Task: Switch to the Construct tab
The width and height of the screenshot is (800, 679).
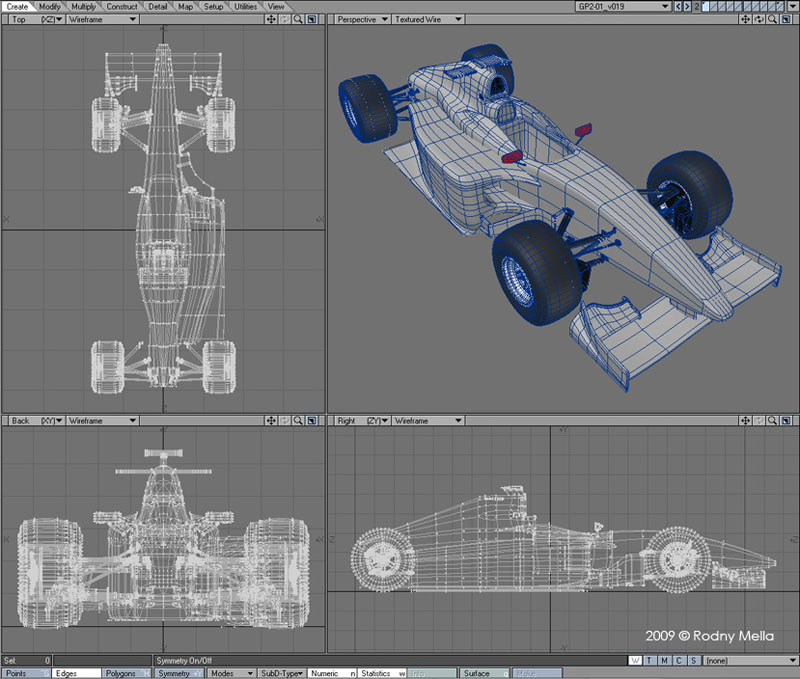Action: pyautogui.click(x=122, y=6)
